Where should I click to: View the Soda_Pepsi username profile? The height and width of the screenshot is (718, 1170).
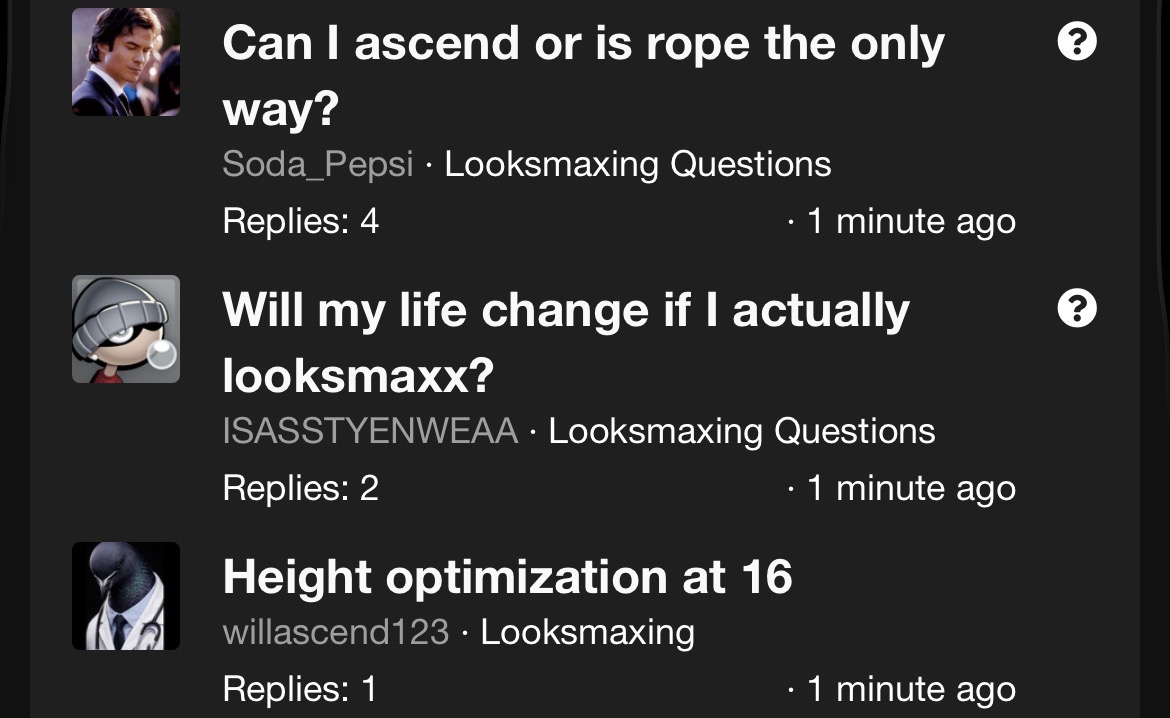click(x=317, y=164)
